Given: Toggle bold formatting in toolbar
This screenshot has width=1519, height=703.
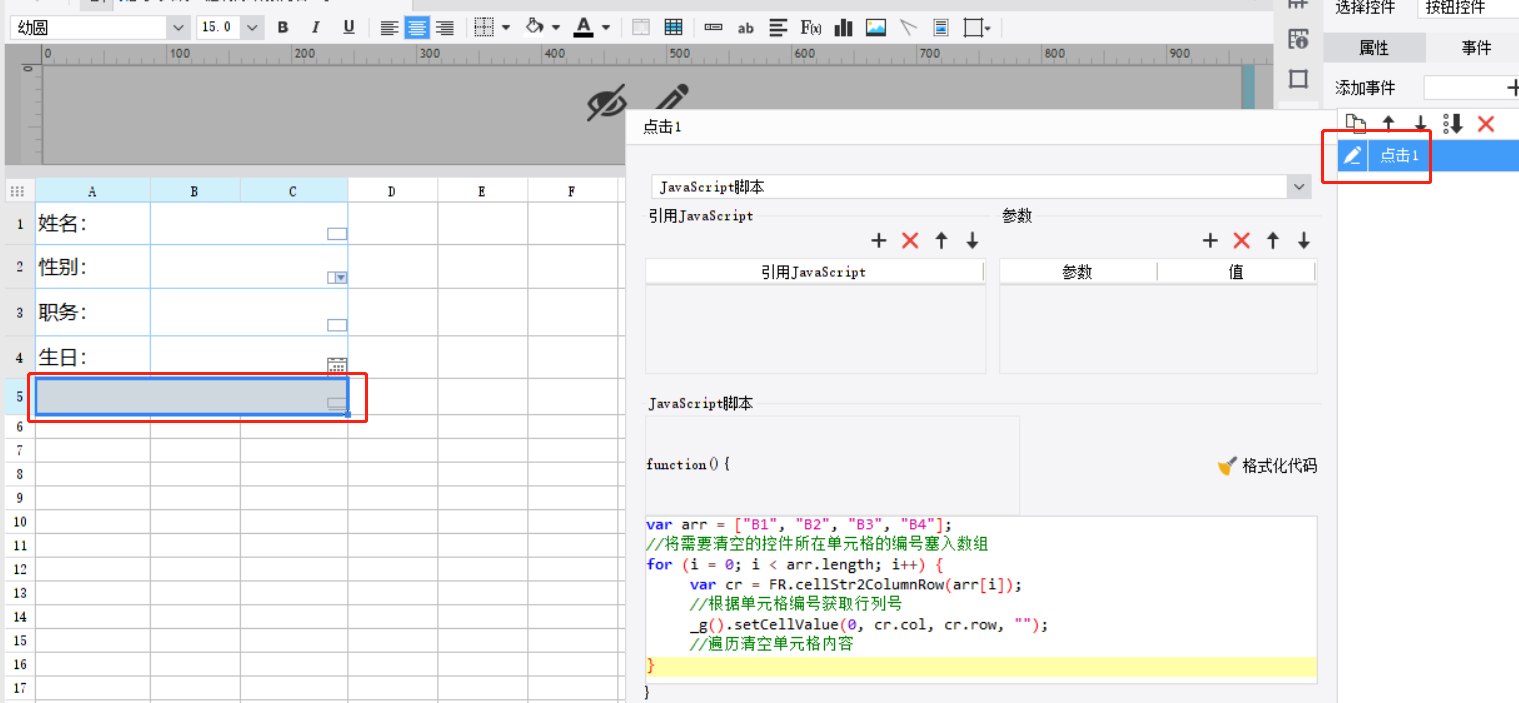Looking at the screenshot, I should tap(283, 28).
